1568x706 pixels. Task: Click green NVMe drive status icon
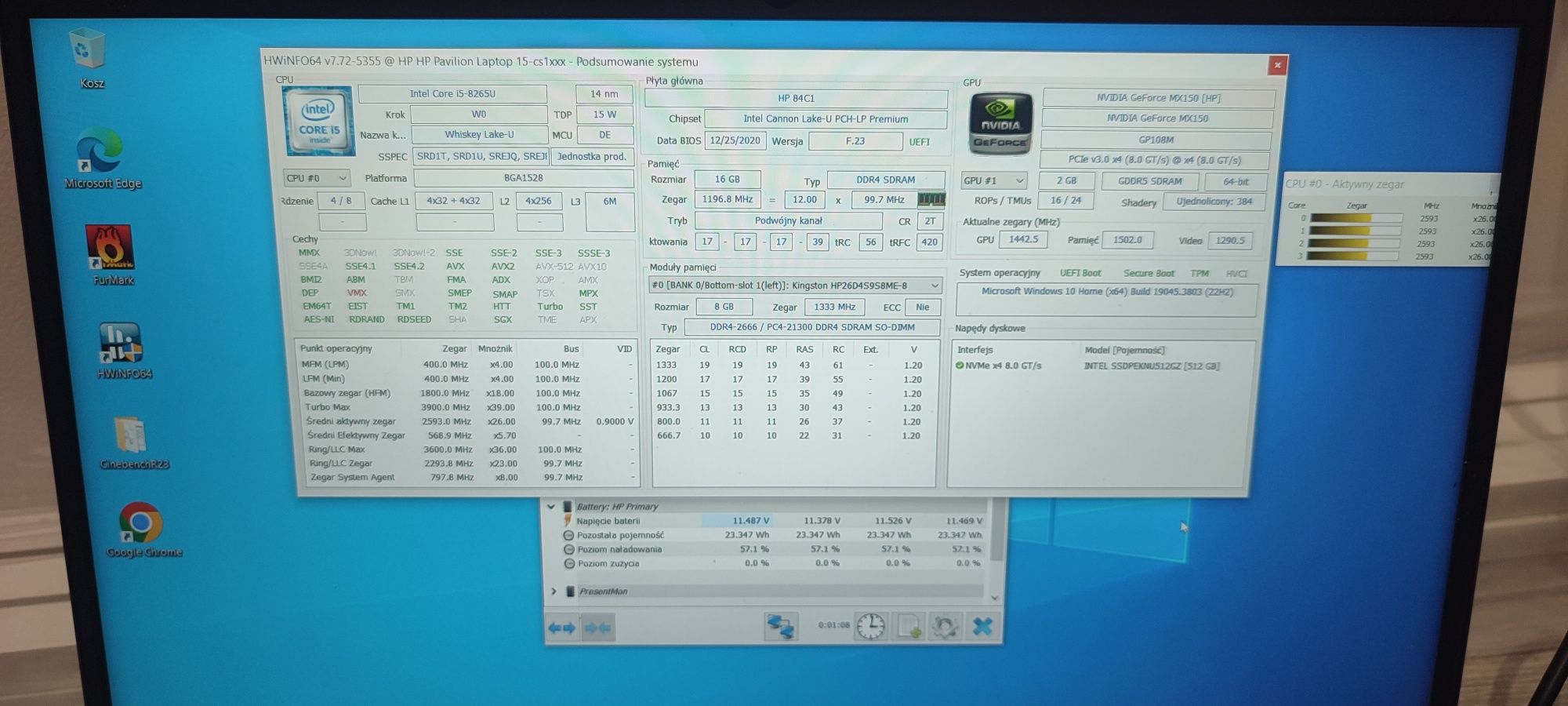pos(960,366)
